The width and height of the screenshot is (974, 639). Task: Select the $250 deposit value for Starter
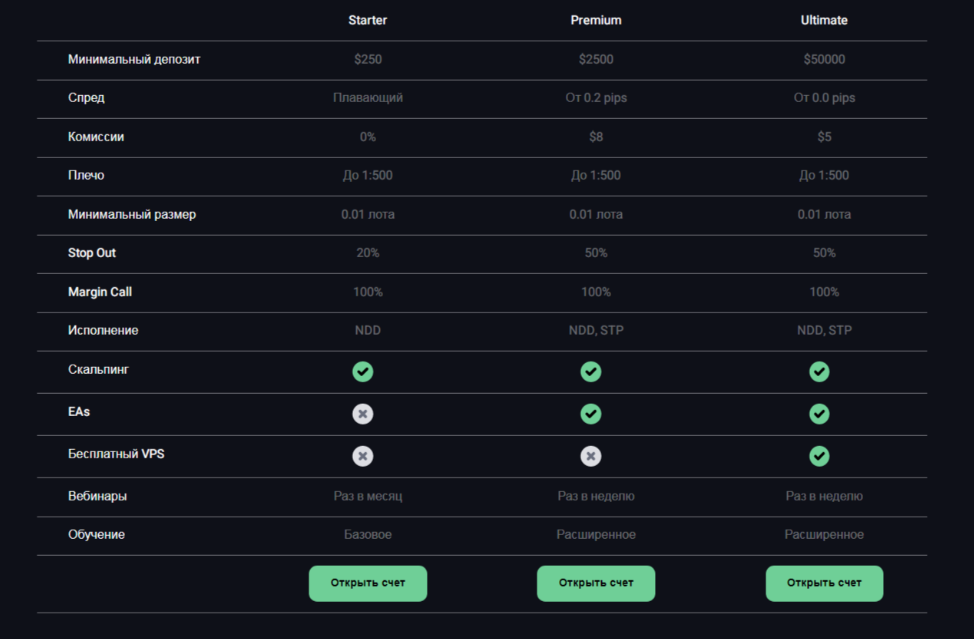(367, 59)
